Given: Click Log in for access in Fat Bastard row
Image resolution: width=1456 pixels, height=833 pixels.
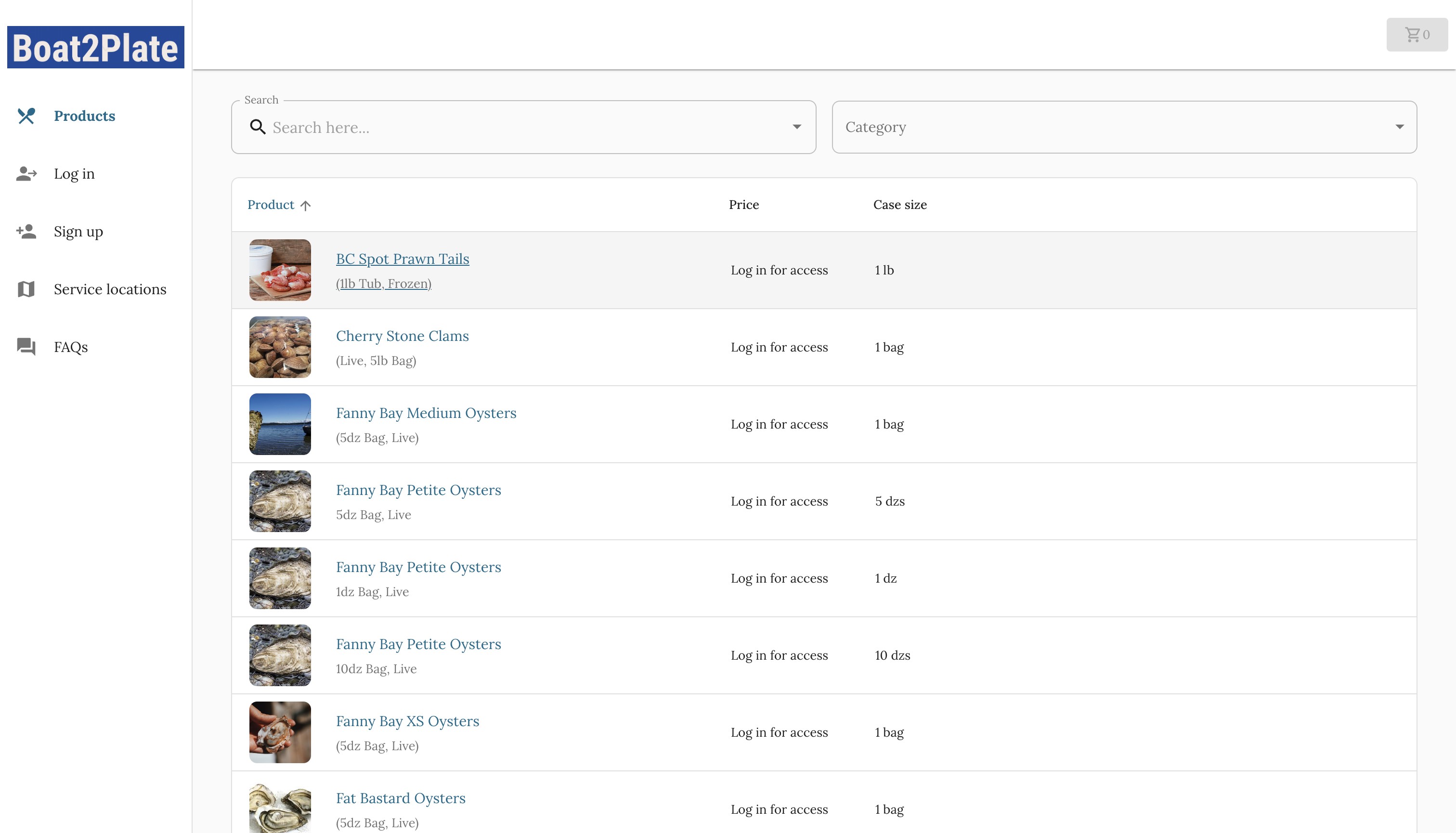Looking at the screenshot, I should click(x=779, y=809).
